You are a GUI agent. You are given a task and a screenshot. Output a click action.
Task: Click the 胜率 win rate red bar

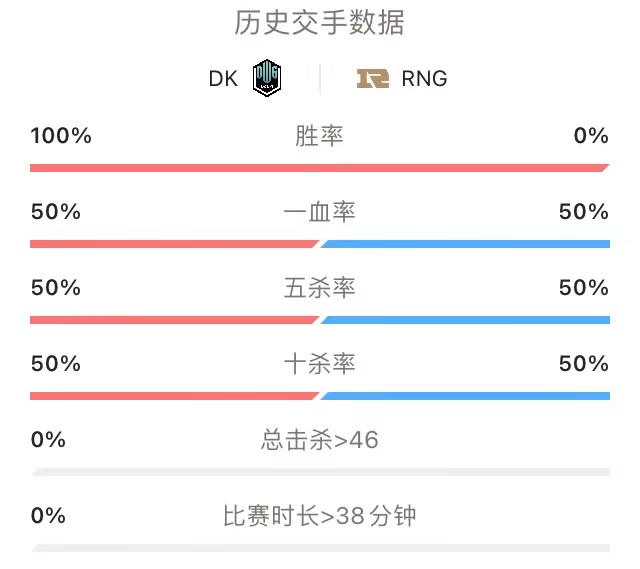[x=320, y=168]
